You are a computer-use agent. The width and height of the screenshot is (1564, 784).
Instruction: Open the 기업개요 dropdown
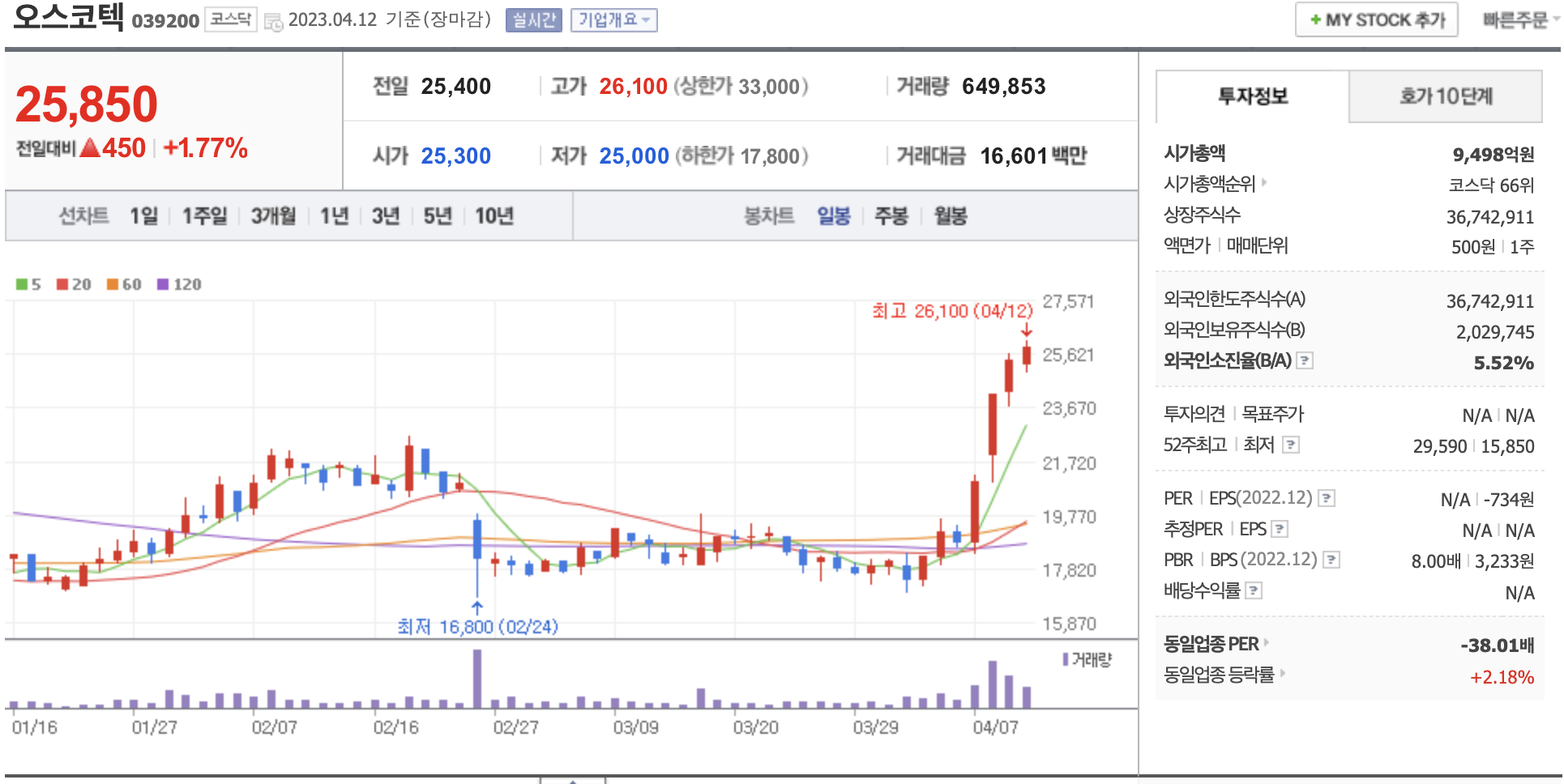pyautogui.click(x=613, y=20)
